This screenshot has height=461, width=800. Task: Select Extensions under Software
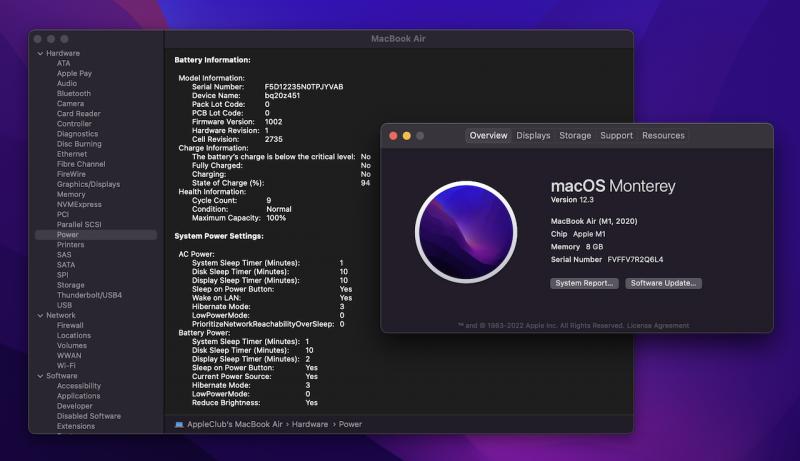(76, 427)
